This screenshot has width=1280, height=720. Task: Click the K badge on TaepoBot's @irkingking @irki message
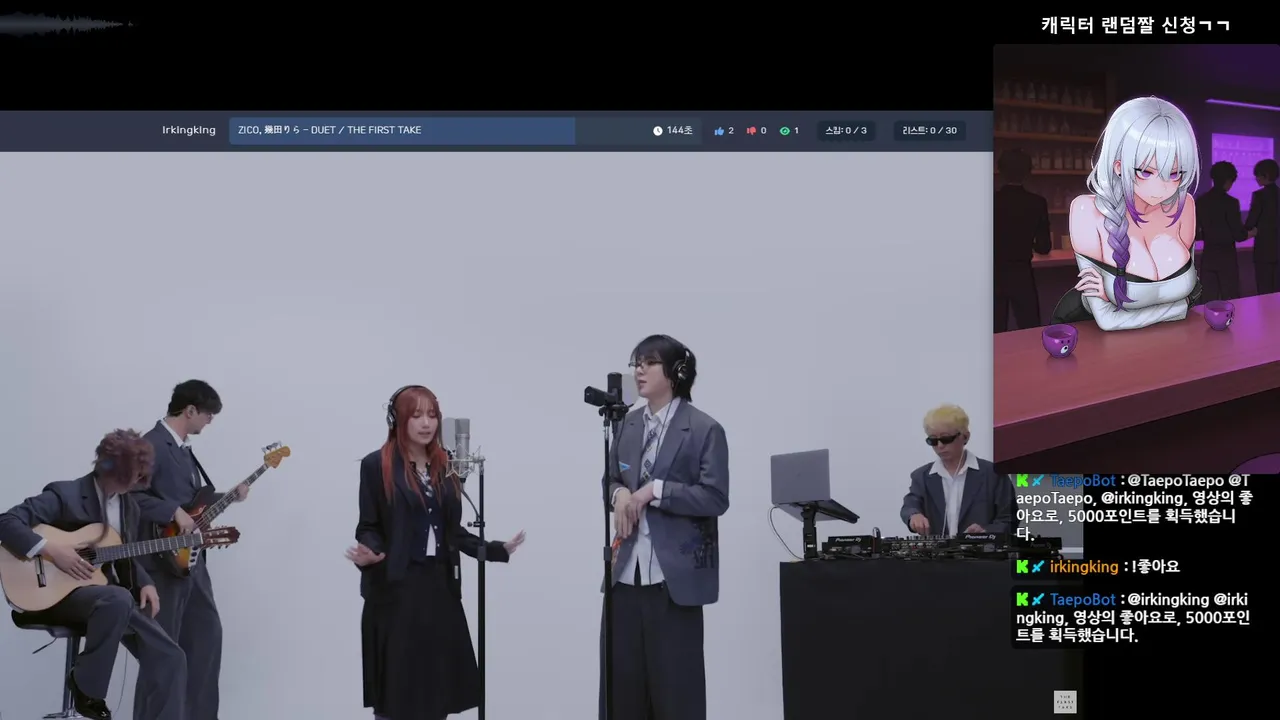(x=1022, y=599)
